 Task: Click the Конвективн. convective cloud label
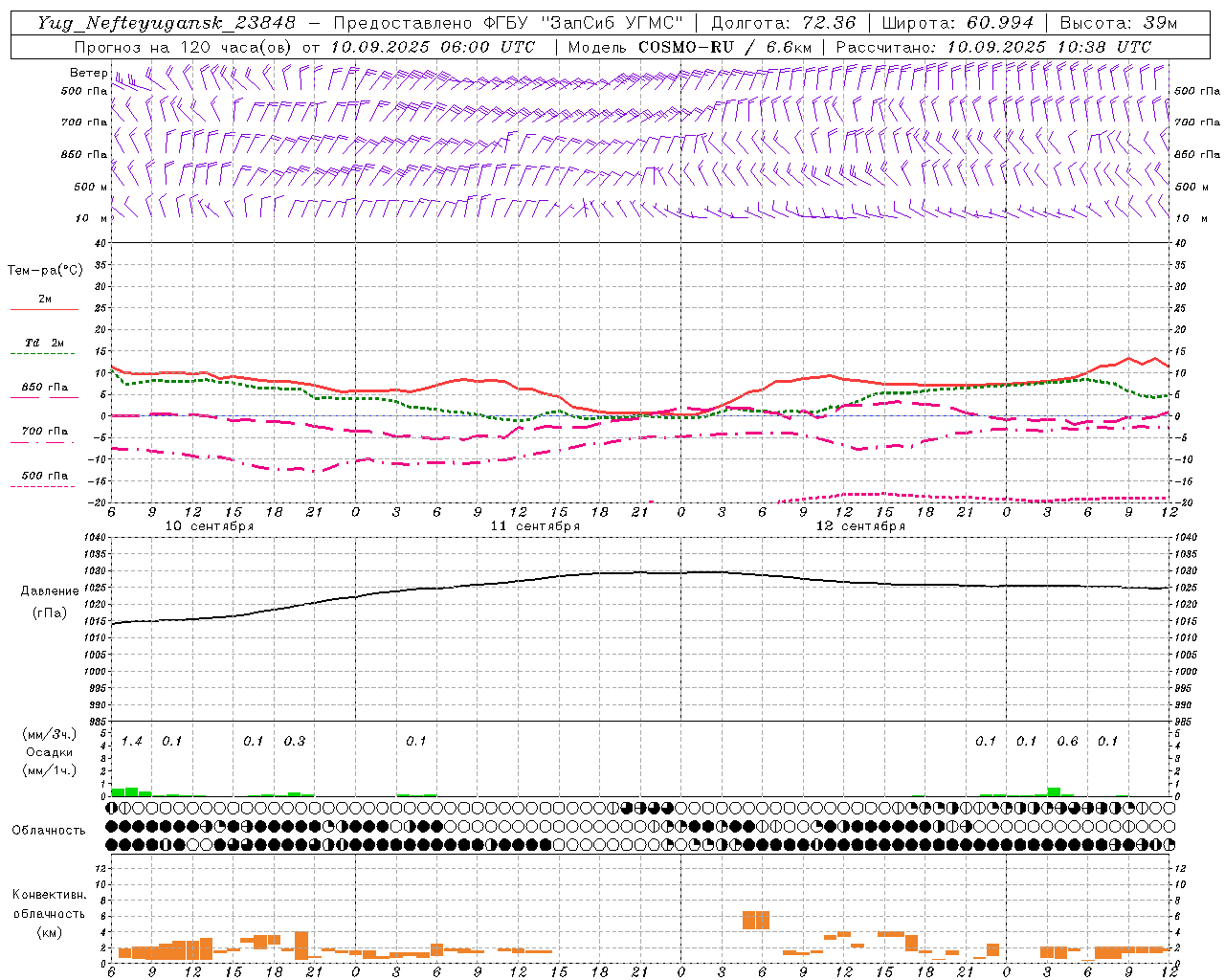[x=49, y=895]
